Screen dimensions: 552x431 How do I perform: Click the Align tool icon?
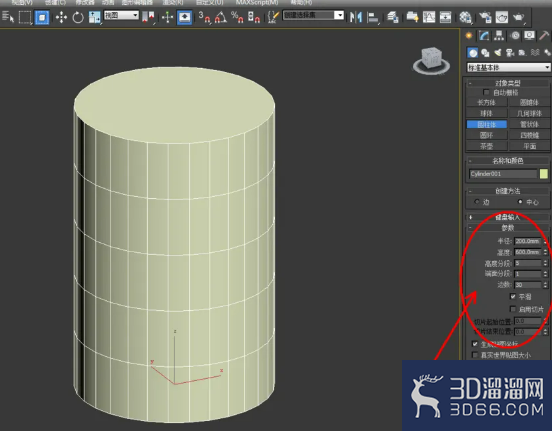[373, 17]
